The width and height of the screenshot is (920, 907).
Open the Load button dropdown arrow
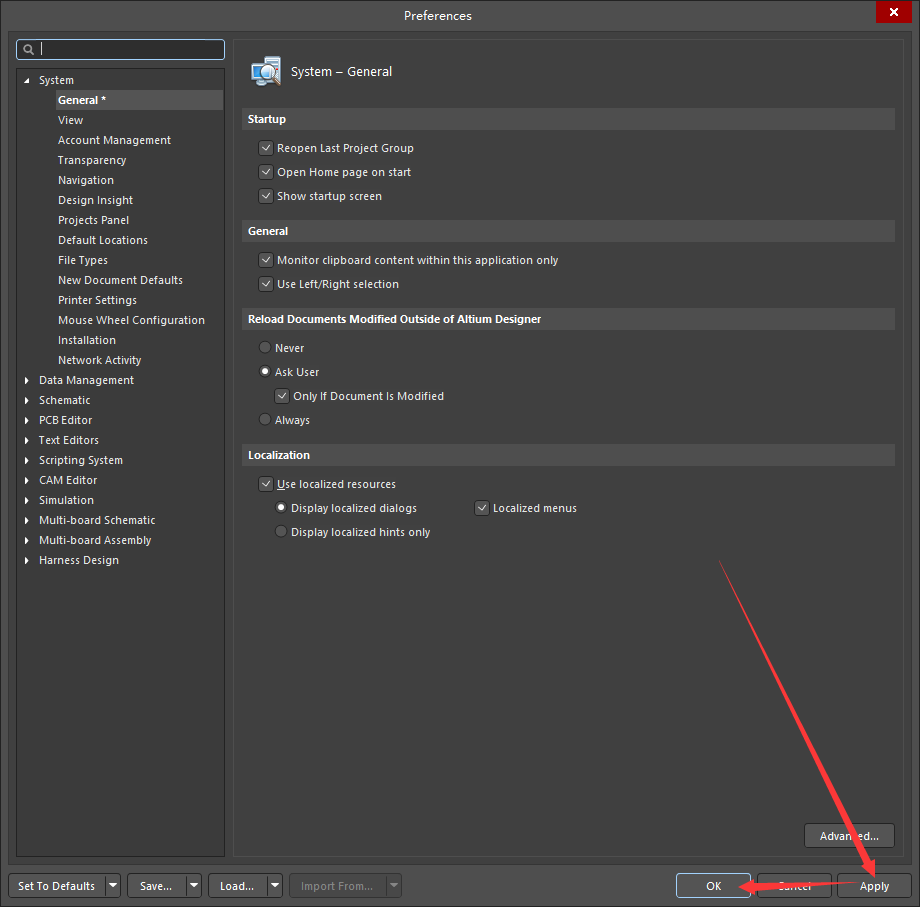click(x=275, y=885)
